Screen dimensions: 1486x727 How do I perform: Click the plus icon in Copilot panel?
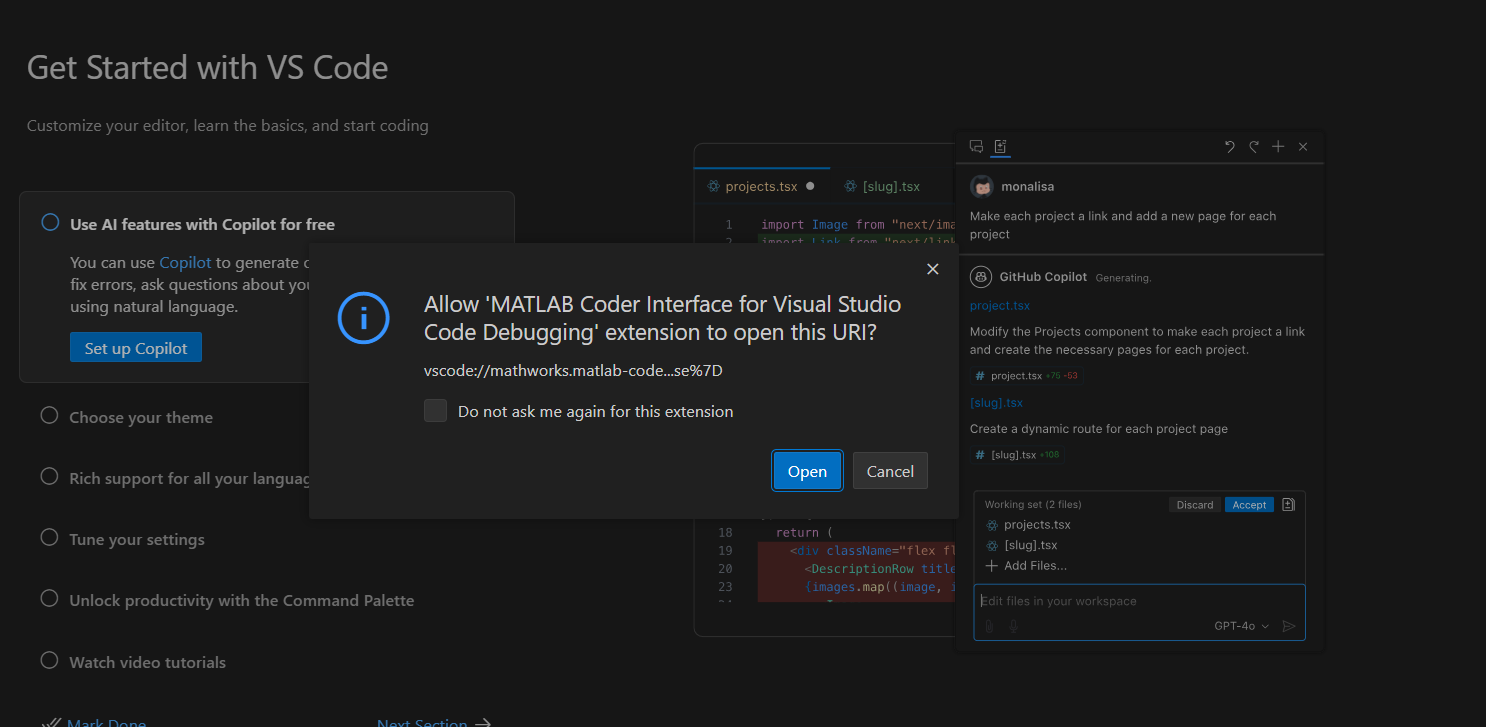pos(1278,147)
